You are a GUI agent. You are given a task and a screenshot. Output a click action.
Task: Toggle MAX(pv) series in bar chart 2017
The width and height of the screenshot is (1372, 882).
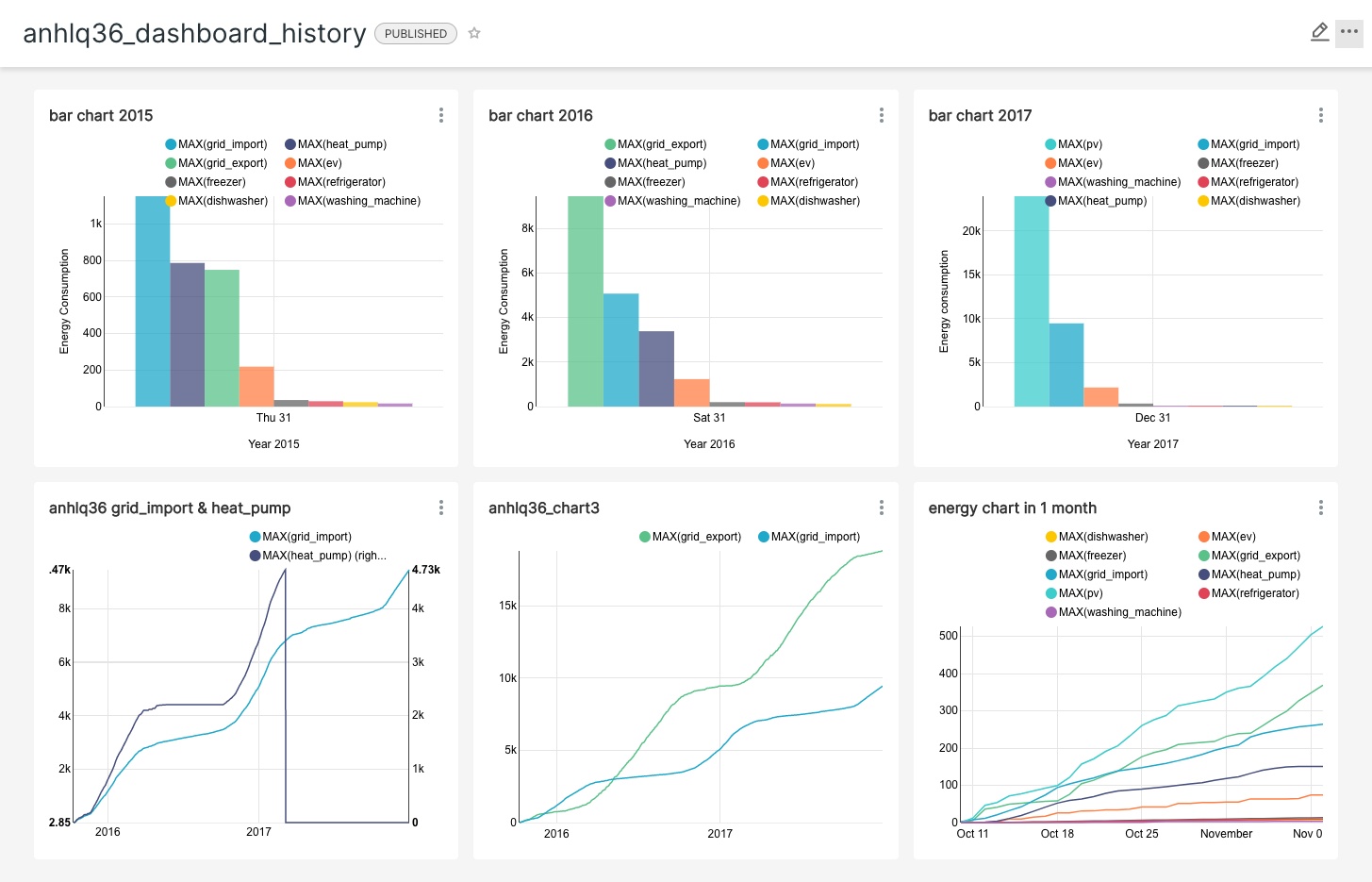(1074, 144)
